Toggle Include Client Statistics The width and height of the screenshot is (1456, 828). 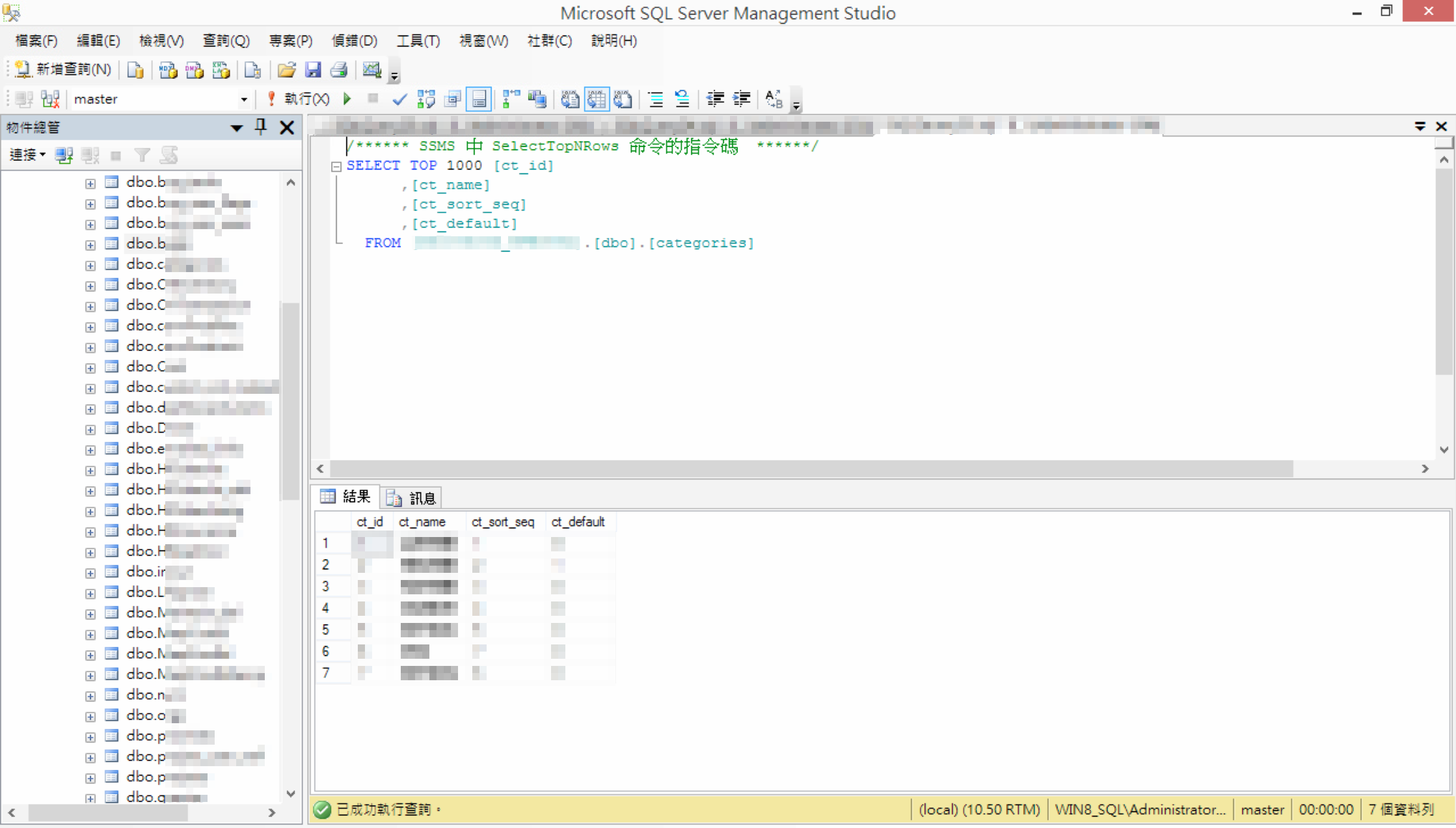tap(537, 99)
